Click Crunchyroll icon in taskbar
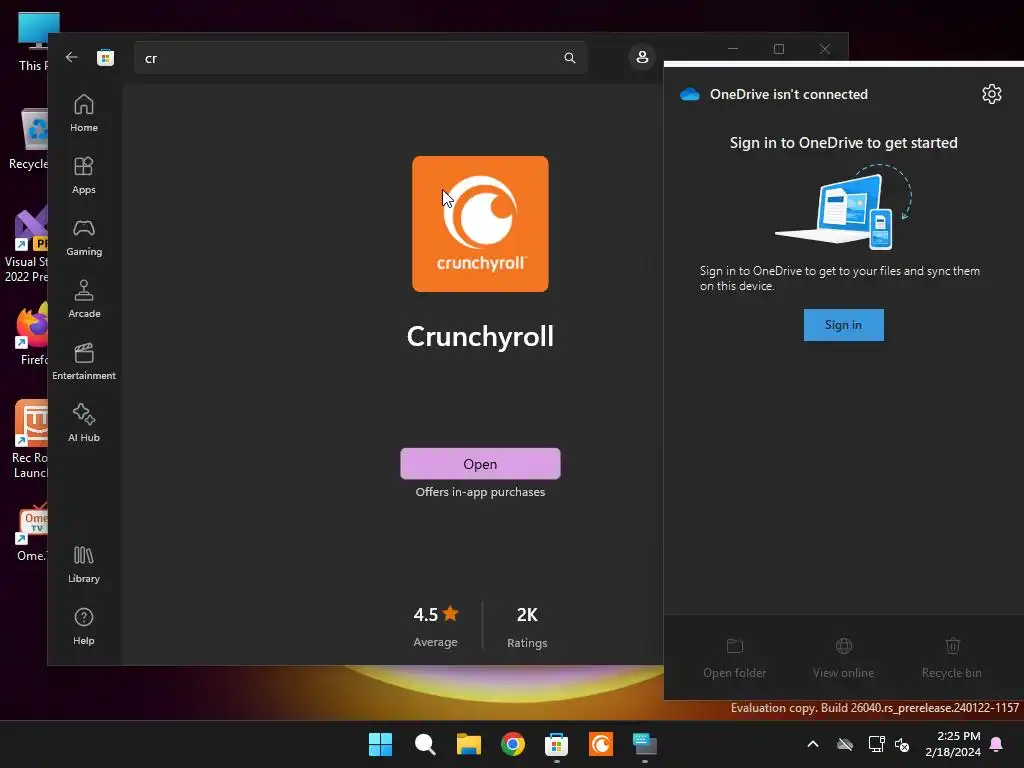1024x768 pixels. pos(601,744)
